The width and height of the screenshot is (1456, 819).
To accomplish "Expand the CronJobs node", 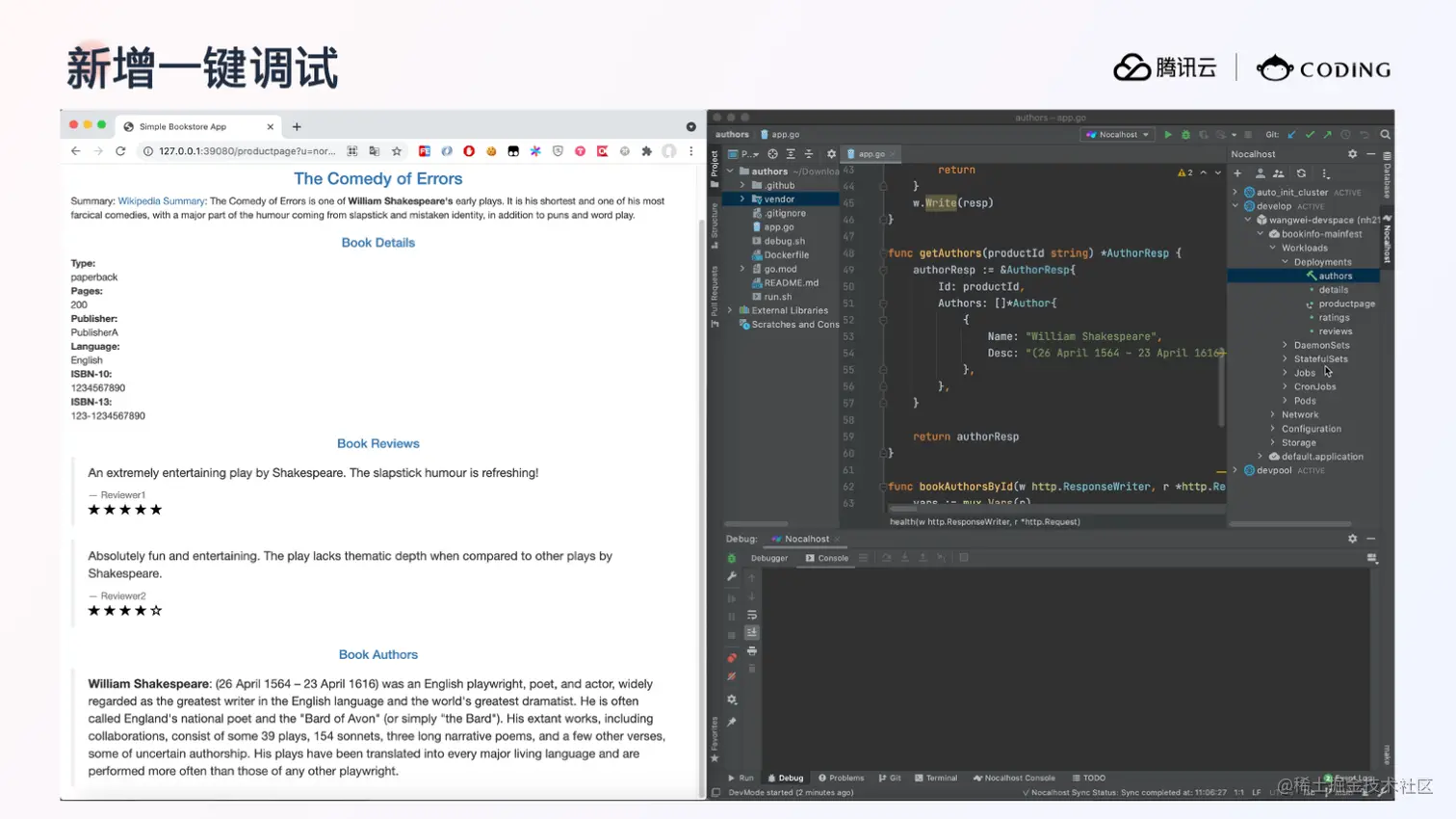I will point(1285,386).
